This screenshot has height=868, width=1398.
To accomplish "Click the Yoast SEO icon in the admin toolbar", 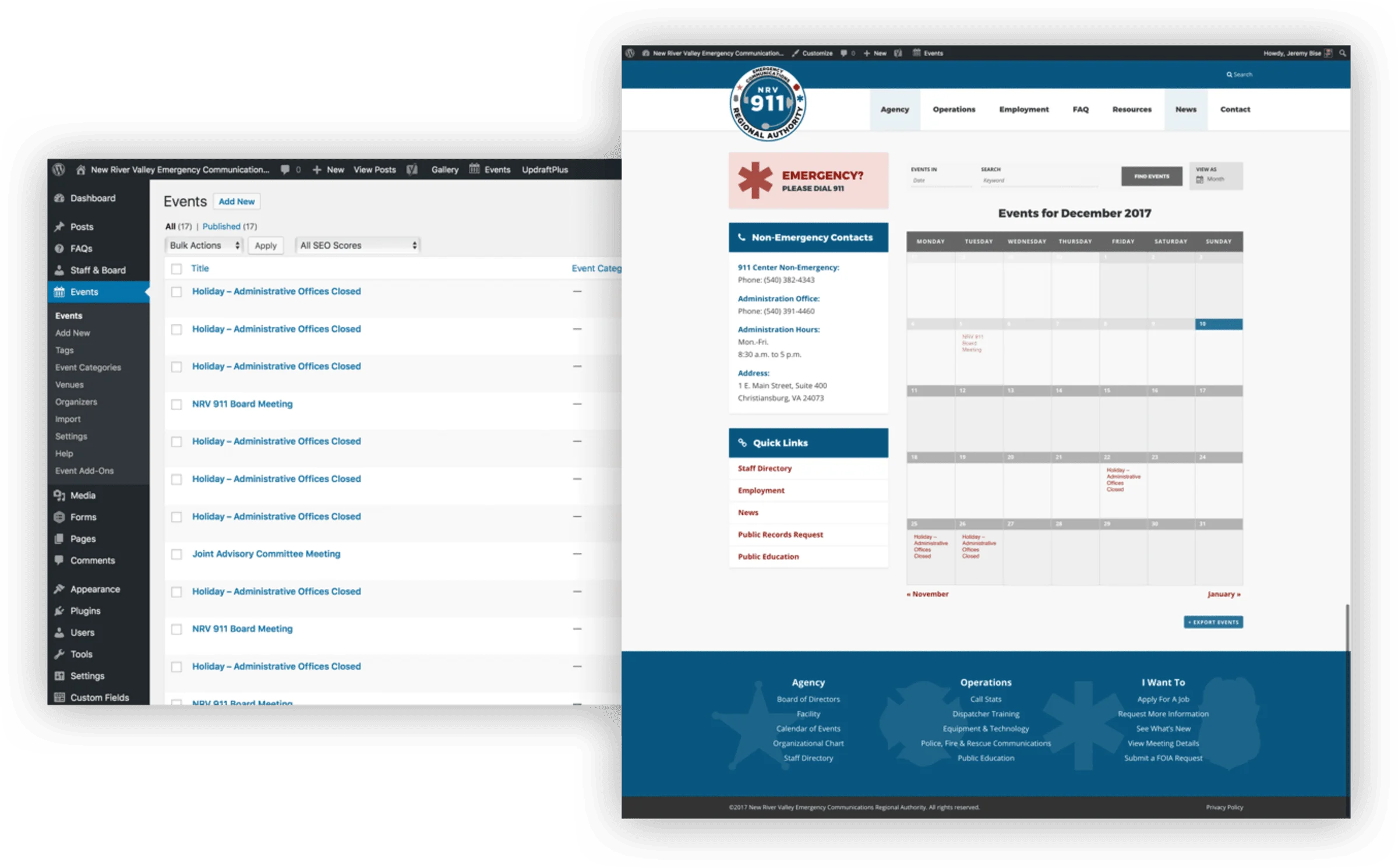I will pos(412,170).
